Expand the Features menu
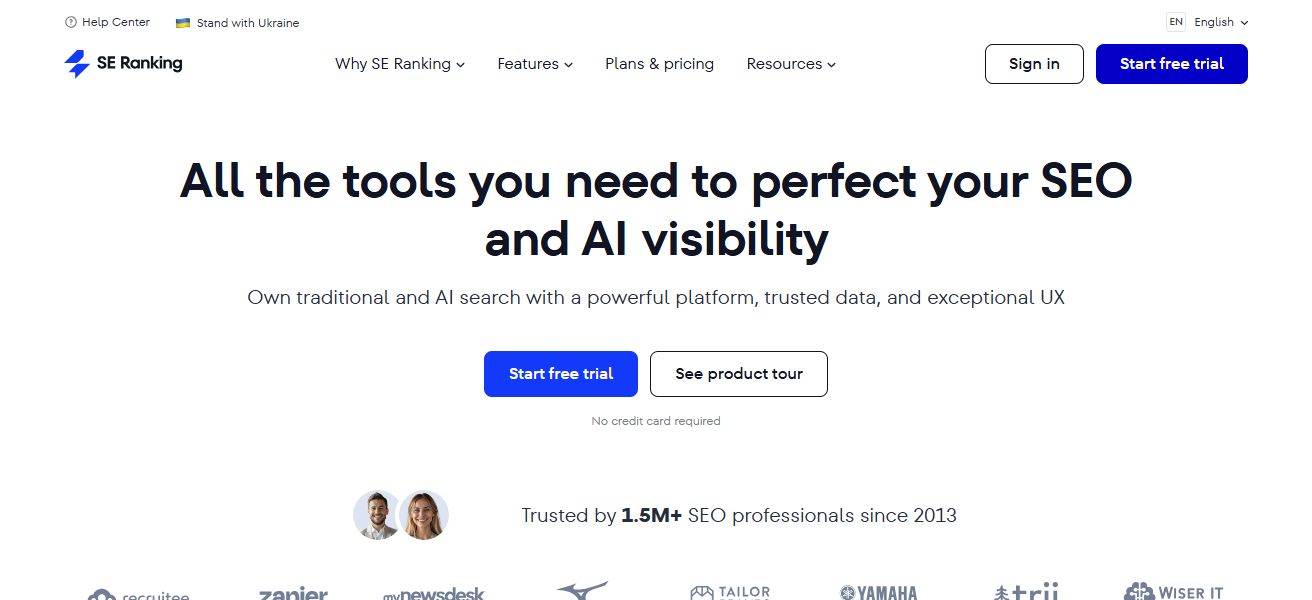This screenshot has height=600, width=1312. (535, 64)
